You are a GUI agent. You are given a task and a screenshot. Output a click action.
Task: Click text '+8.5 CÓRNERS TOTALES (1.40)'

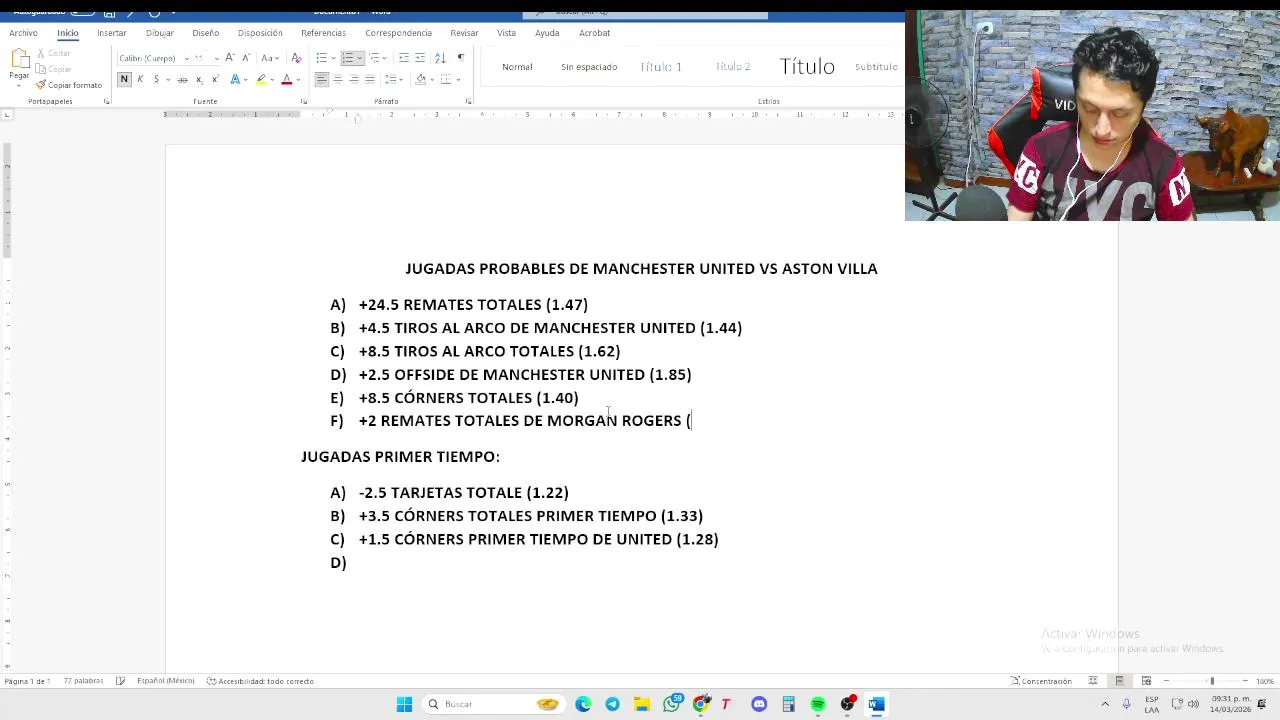coord(468,398)
